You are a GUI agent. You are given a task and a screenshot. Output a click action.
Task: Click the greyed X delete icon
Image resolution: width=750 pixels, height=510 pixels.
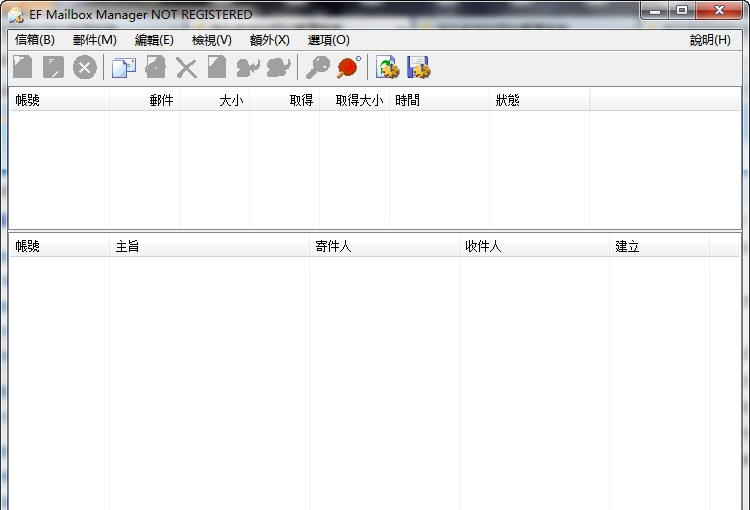click(186, 67)
